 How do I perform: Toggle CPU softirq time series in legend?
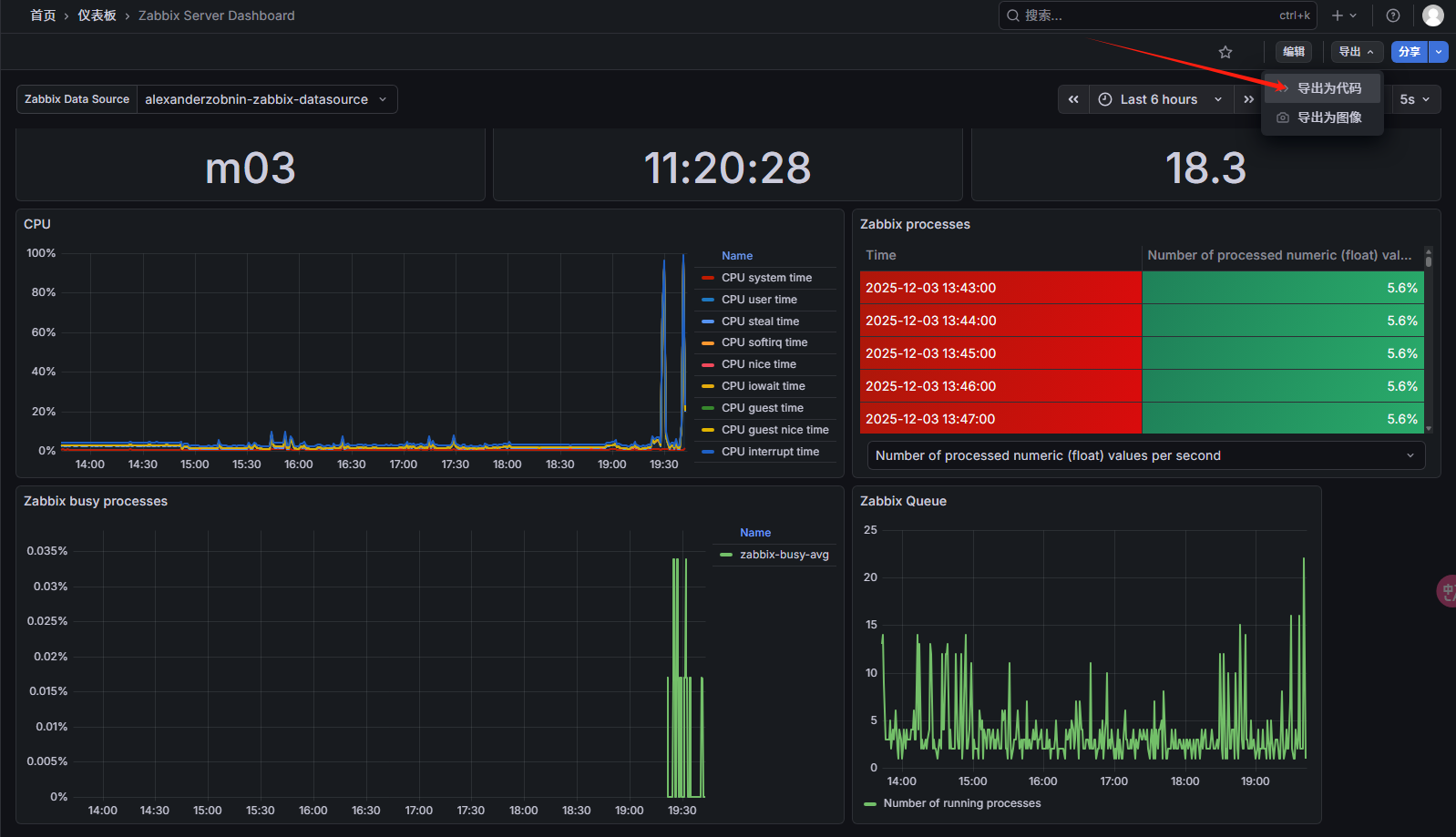pyautogui.click(x=764, y=342)
